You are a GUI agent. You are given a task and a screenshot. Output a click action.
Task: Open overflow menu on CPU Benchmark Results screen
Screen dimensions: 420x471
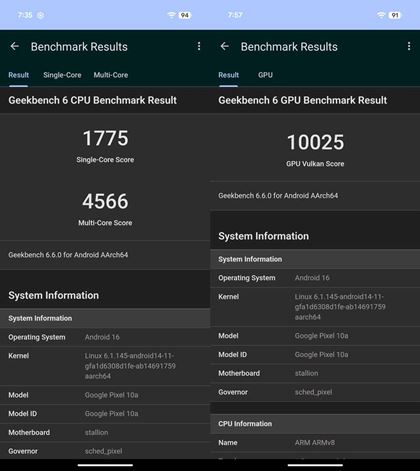pos(199,46)
